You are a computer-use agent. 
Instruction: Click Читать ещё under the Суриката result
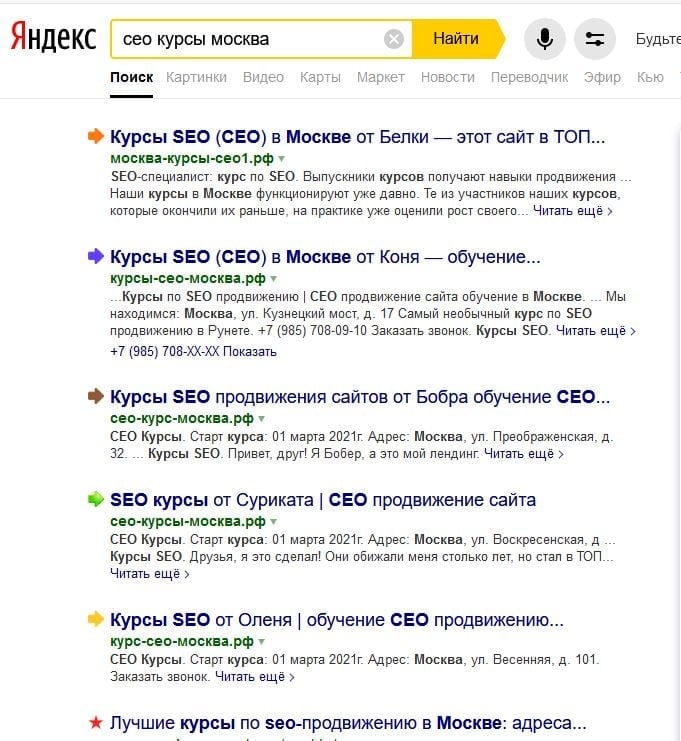click(149, 574)
